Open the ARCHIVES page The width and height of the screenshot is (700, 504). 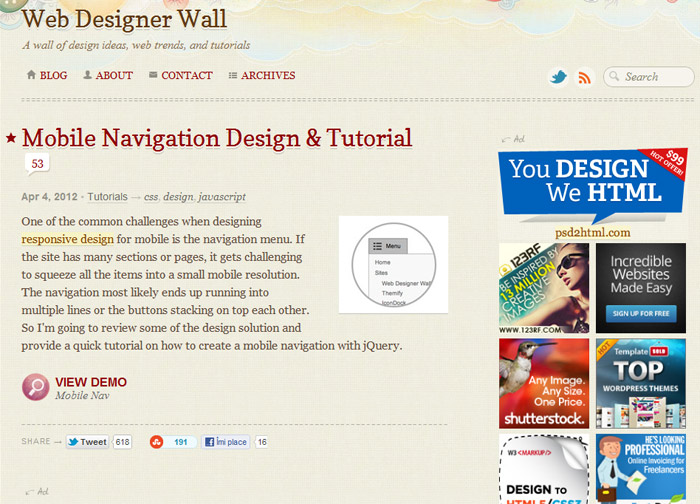point(268,75)
